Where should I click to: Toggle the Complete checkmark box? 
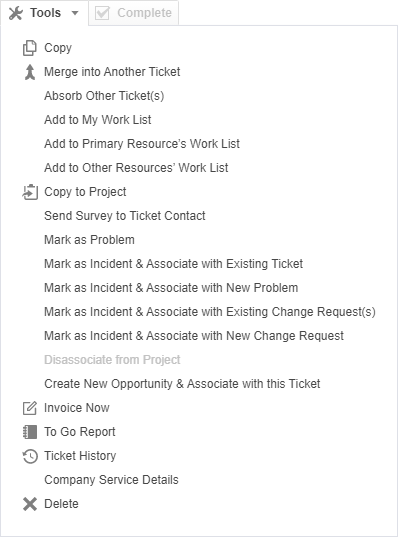(x=102, y=13)
